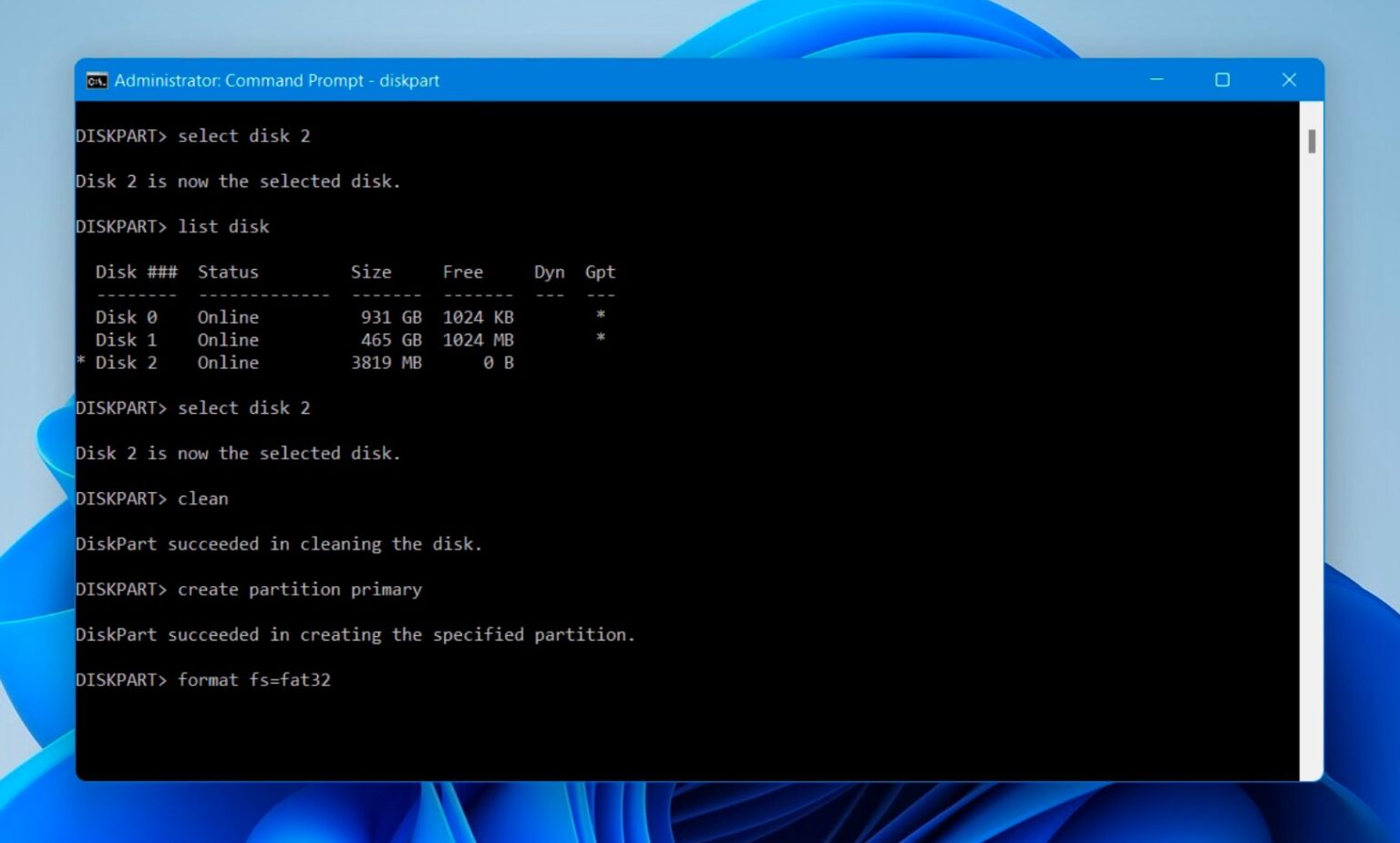Click the 'Free' column header
This screenshot has height=843, width=1400.
pos(462,272)
